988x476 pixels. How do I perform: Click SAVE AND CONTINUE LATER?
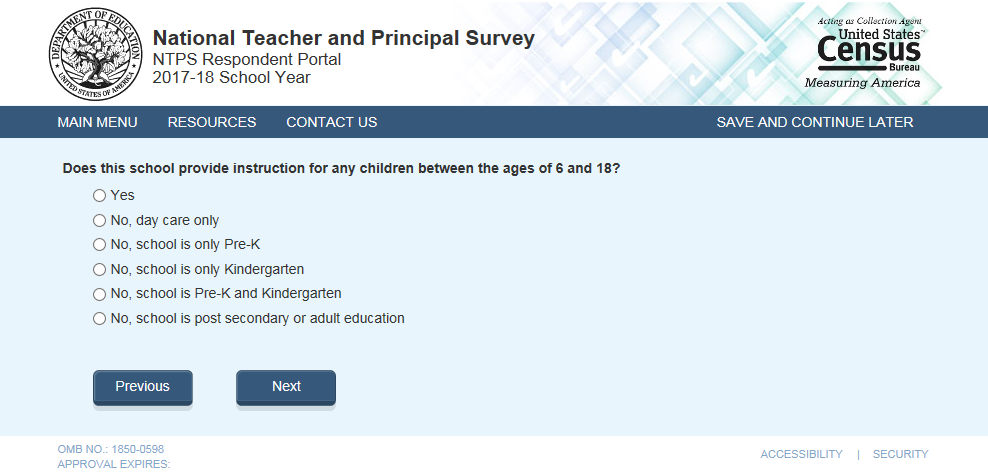pos(814,122)
